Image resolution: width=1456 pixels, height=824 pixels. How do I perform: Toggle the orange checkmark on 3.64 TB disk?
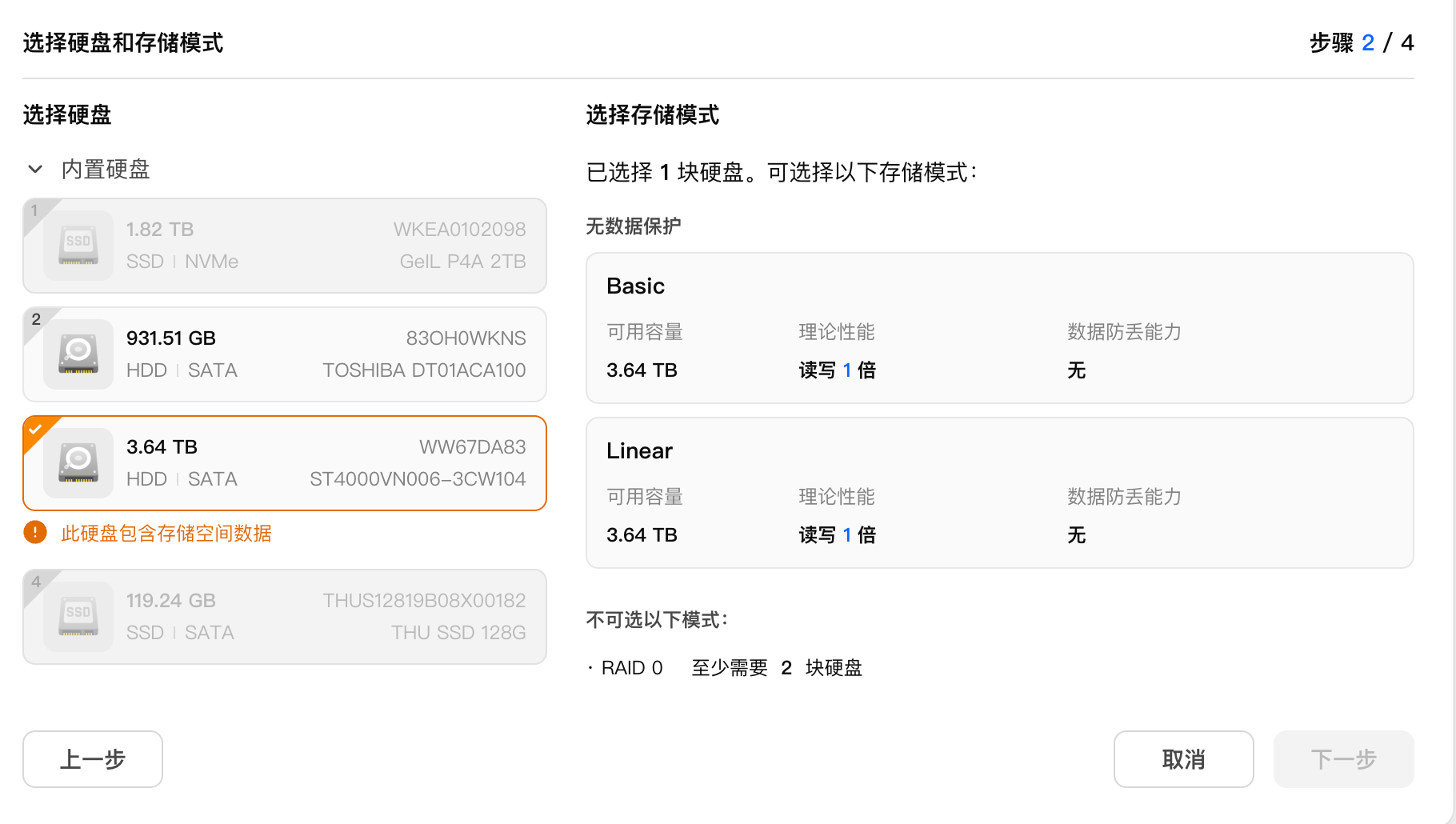34,429
